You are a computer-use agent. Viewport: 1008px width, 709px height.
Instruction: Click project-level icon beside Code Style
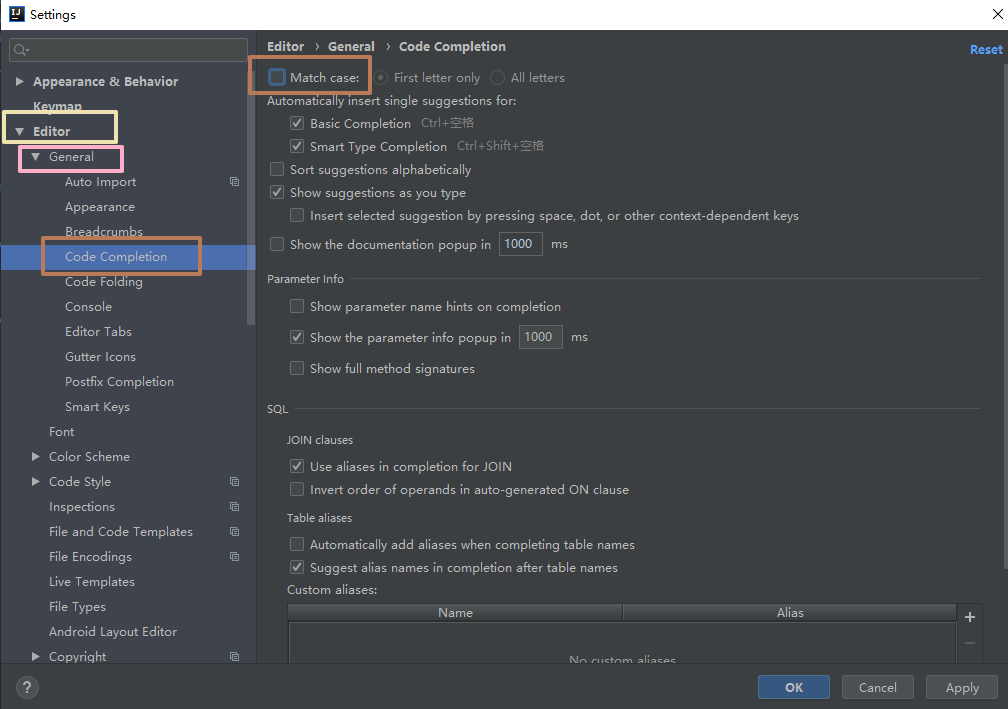[x=235, y=481]
